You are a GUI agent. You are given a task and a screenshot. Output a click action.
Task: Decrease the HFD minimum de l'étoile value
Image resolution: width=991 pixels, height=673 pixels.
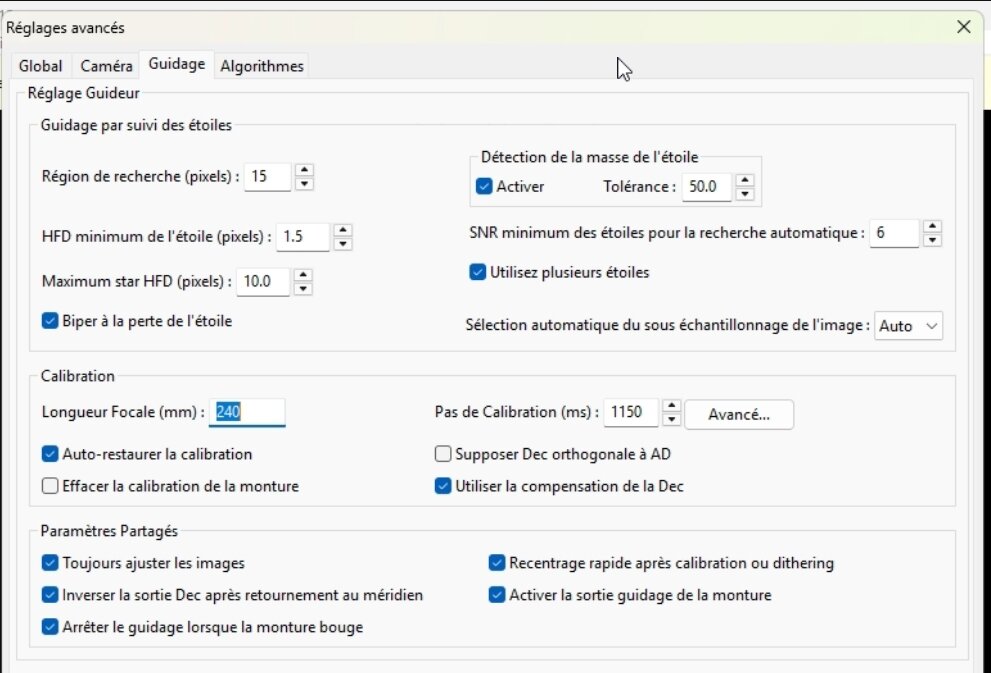(341, 242)
